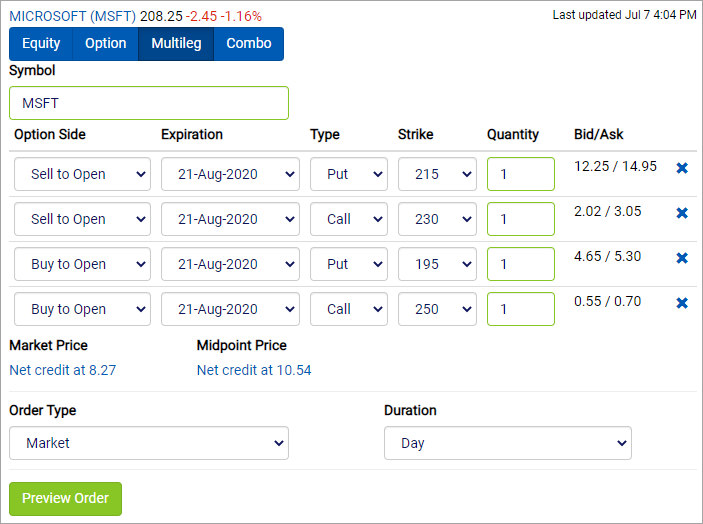Click the Net credit at 8.27 market price link
The height and width of the screenshot is (524, 703).
pyautogui.click(x=63, y=370)
